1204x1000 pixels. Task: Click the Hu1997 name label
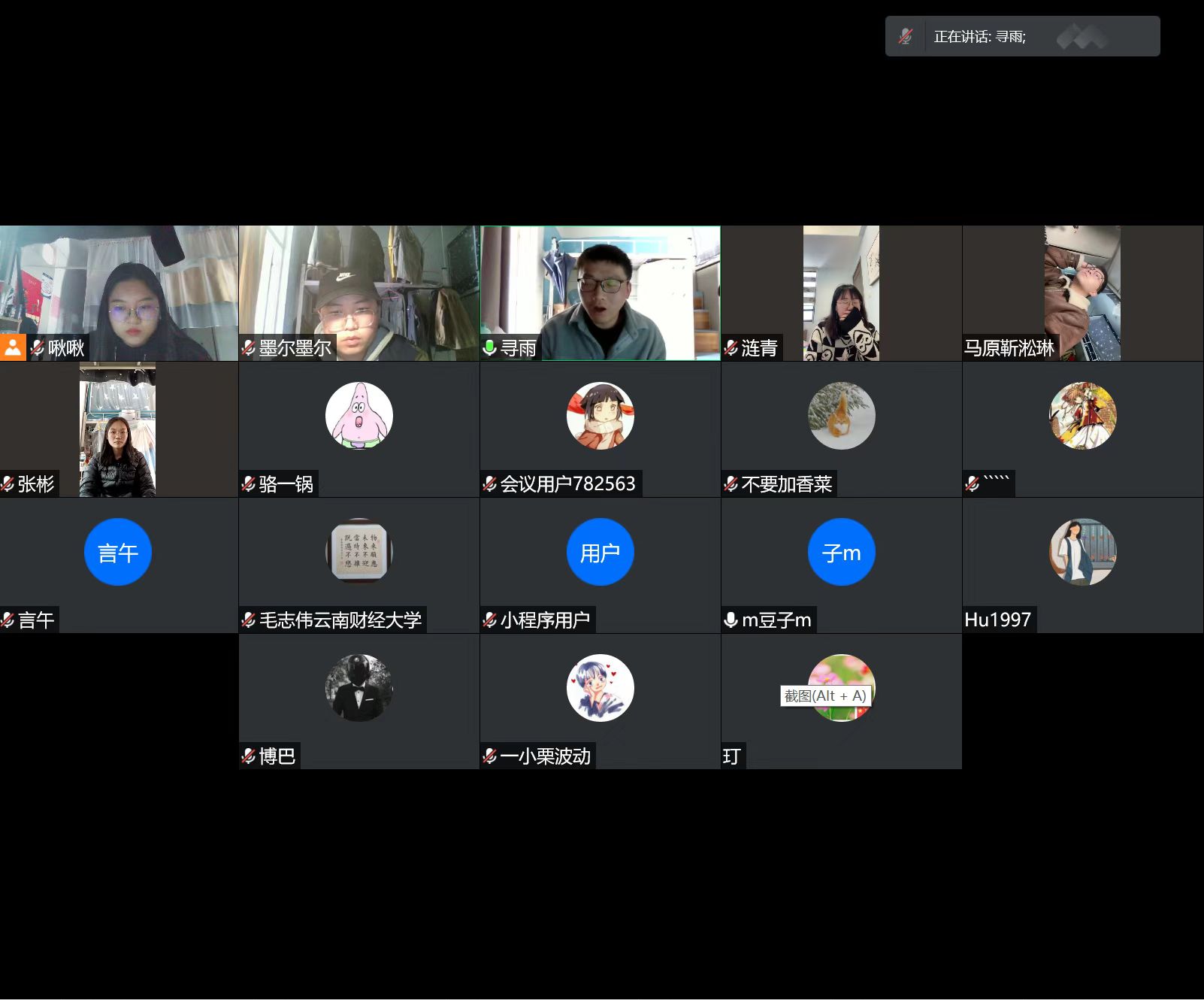[997, 620]
